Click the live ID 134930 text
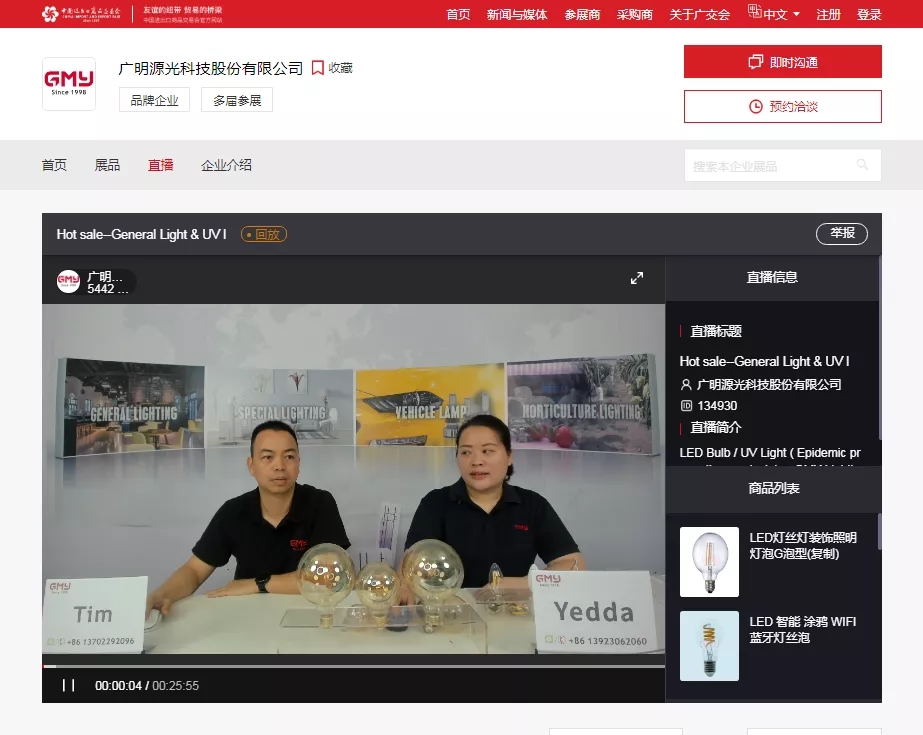This screenshot has width=923, height=735. coord(717,405)
